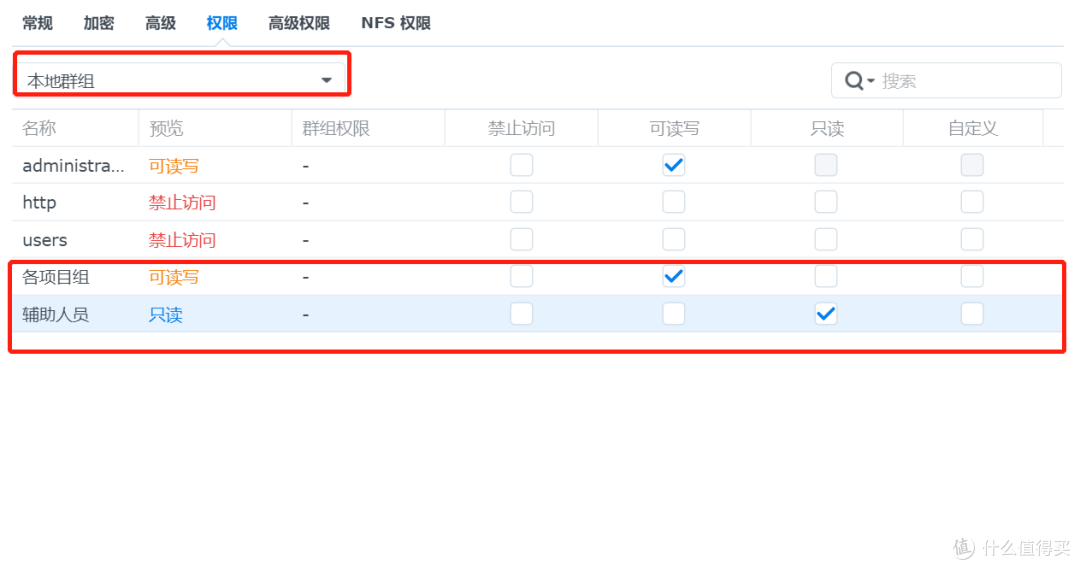Uncheck 可读写 for 各项目组

point(674,277)
